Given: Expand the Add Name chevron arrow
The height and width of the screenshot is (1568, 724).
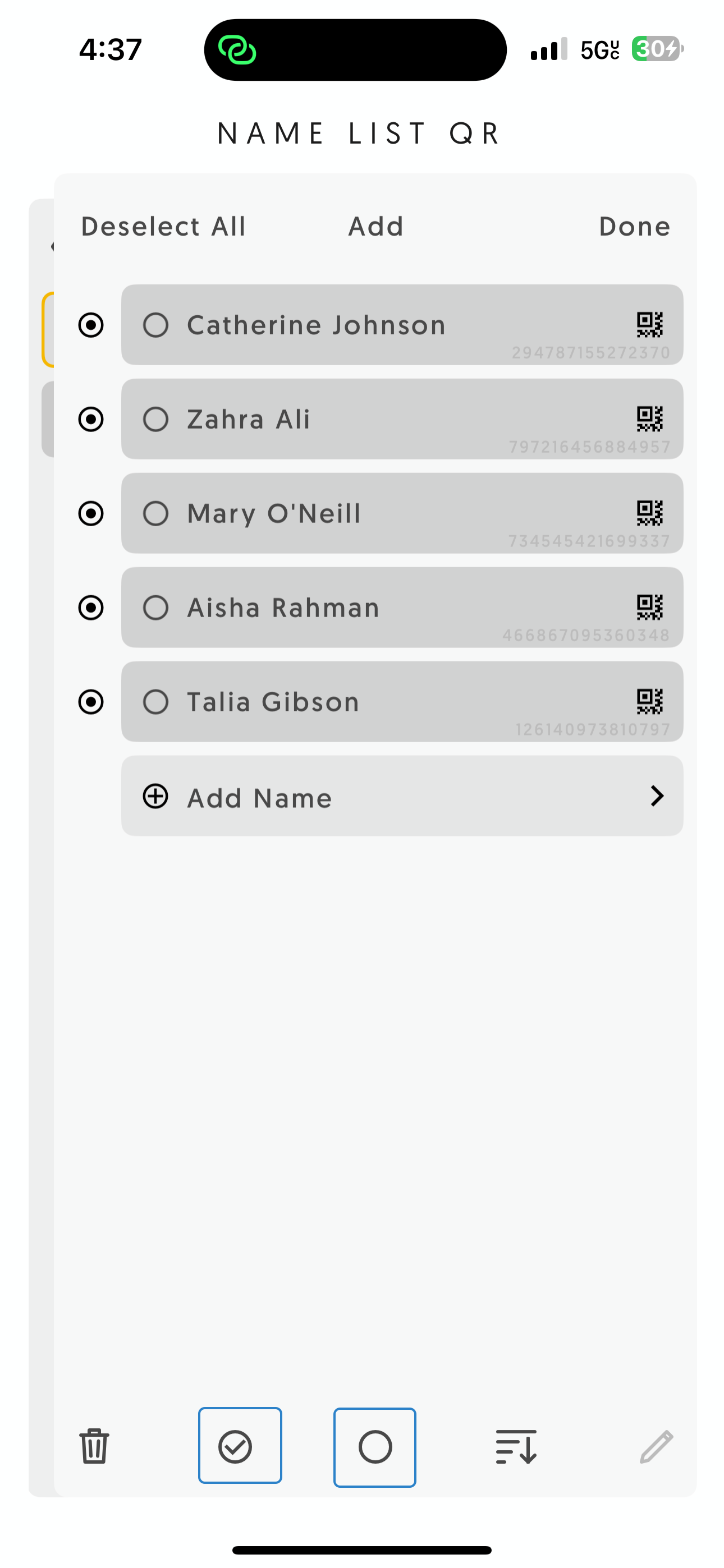Looking at the screenshot, I should pos(657,796).
